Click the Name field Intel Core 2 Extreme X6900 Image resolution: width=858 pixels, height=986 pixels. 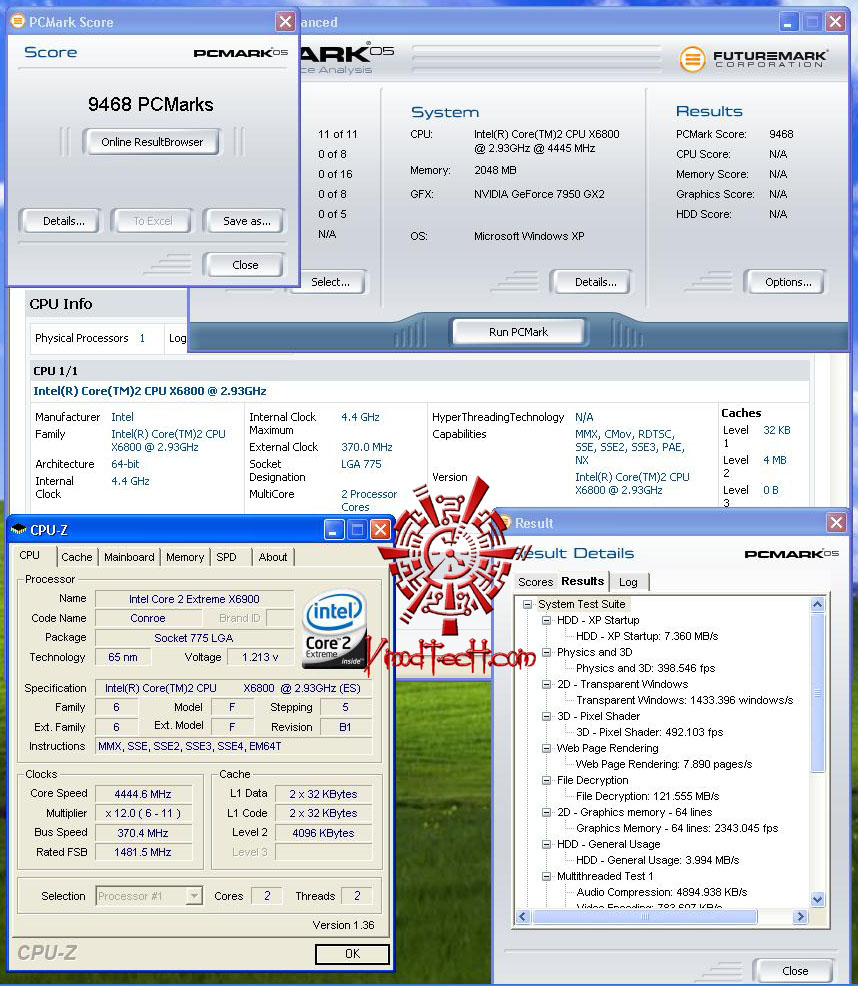click(x=194, y=599)
